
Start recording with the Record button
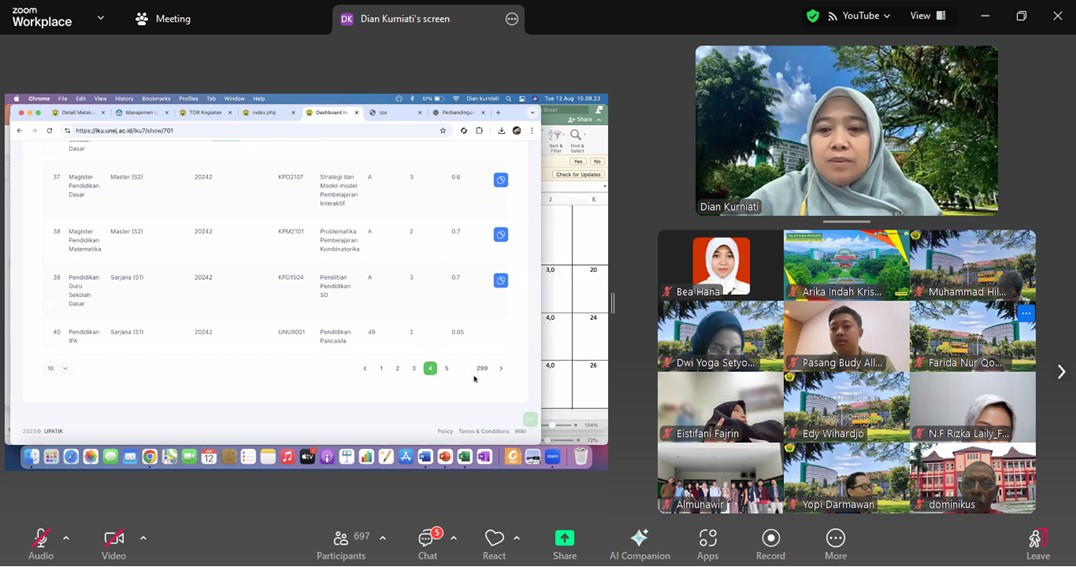(770, 543)
